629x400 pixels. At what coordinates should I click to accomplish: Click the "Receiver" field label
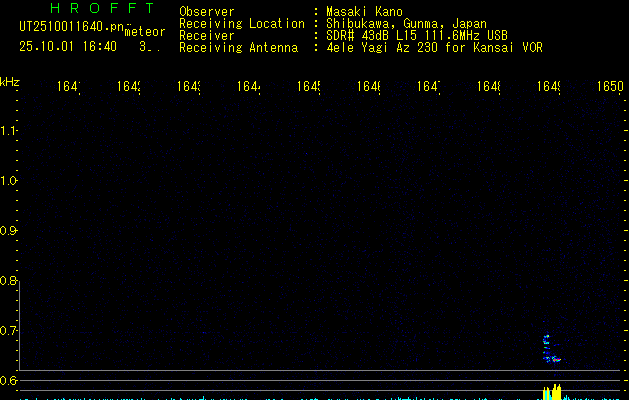click(207, 36)
